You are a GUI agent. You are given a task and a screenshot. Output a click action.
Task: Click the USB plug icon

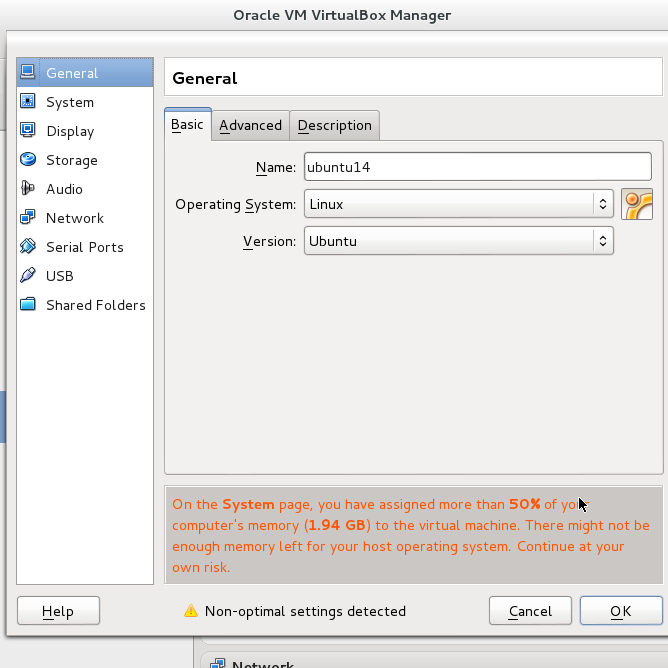click(28, 275)
